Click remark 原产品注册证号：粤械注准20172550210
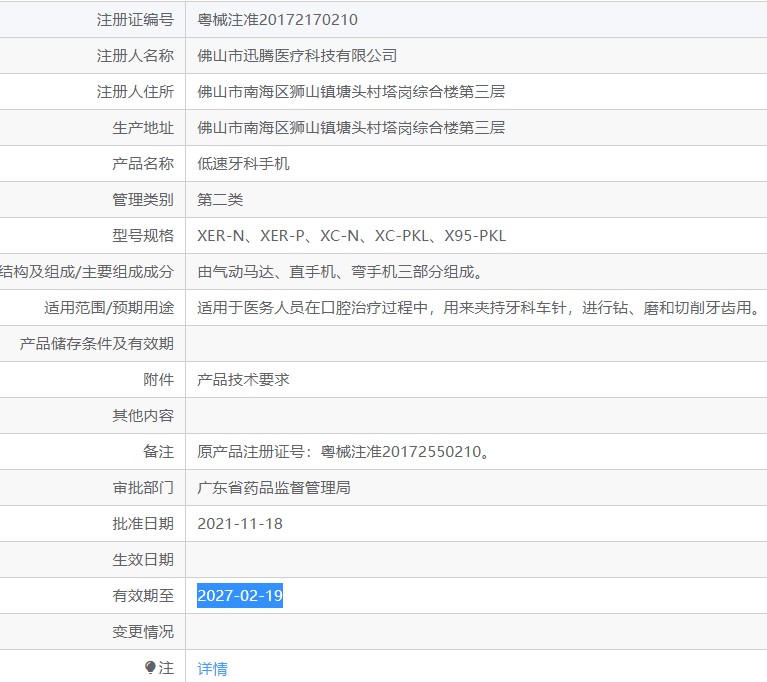This screenshot has height=682, width=767. pos(343,452)
